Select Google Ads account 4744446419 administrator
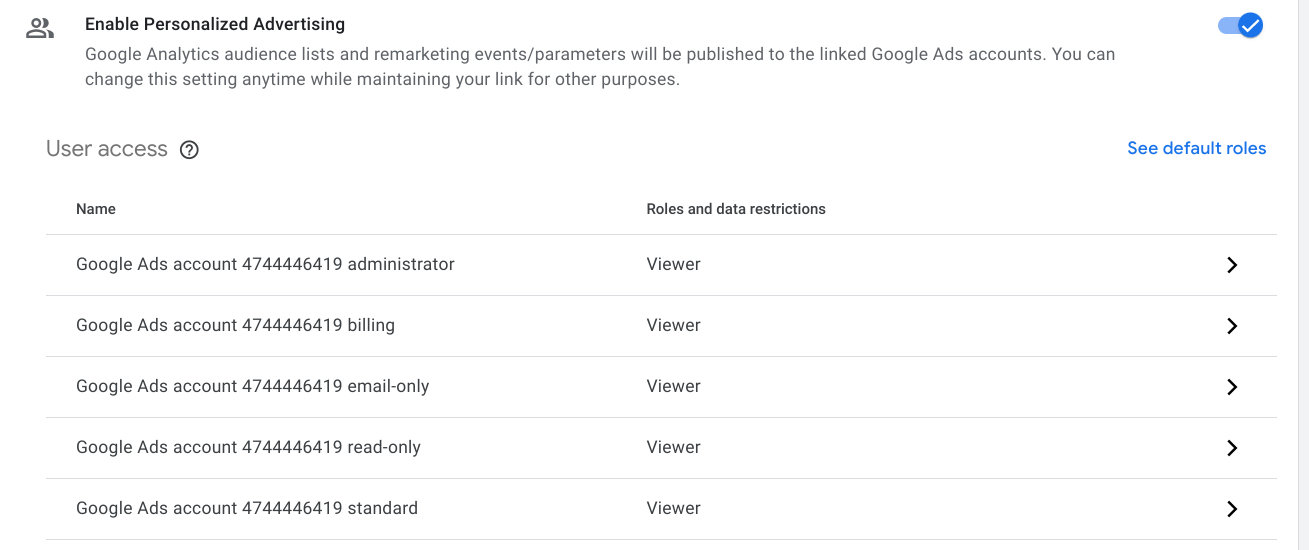Screen dimensions: 1309x550 (x=265, y=264)
